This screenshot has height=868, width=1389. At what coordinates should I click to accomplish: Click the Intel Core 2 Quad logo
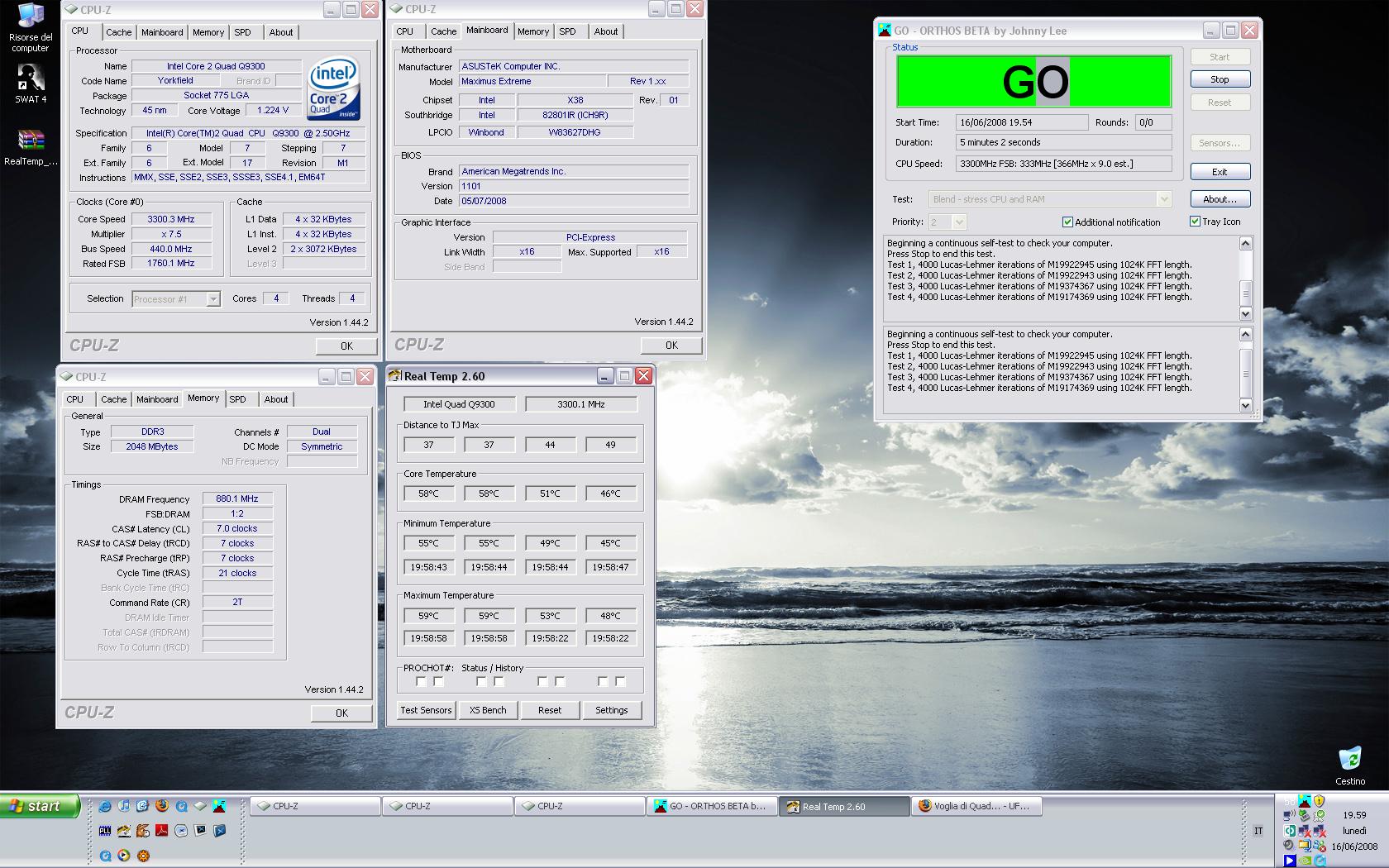[x=334, y=88]
